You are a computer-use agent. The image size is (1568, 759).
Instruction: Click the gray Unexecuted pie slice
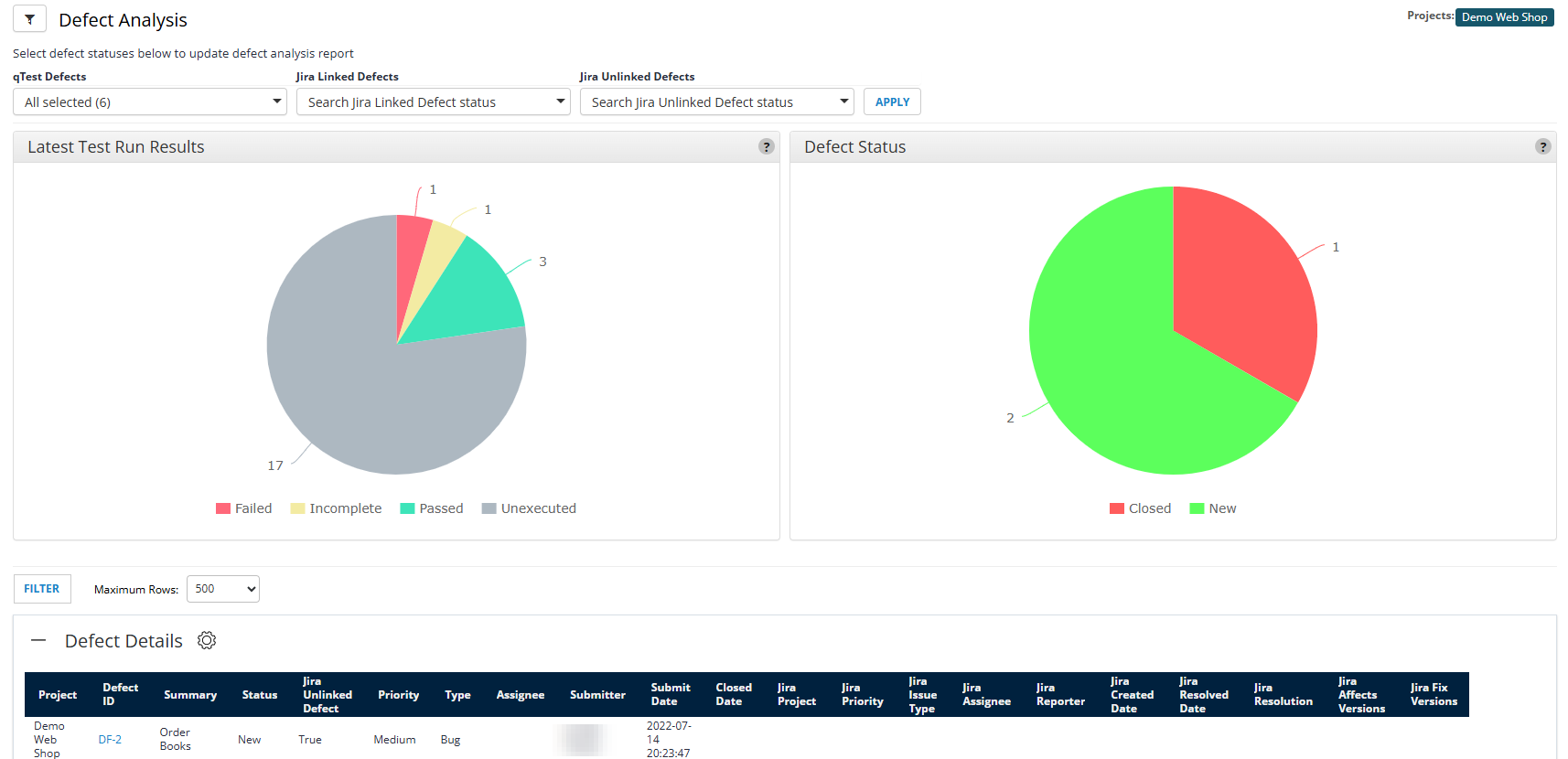pyautogui.click(x=366, y=402)
